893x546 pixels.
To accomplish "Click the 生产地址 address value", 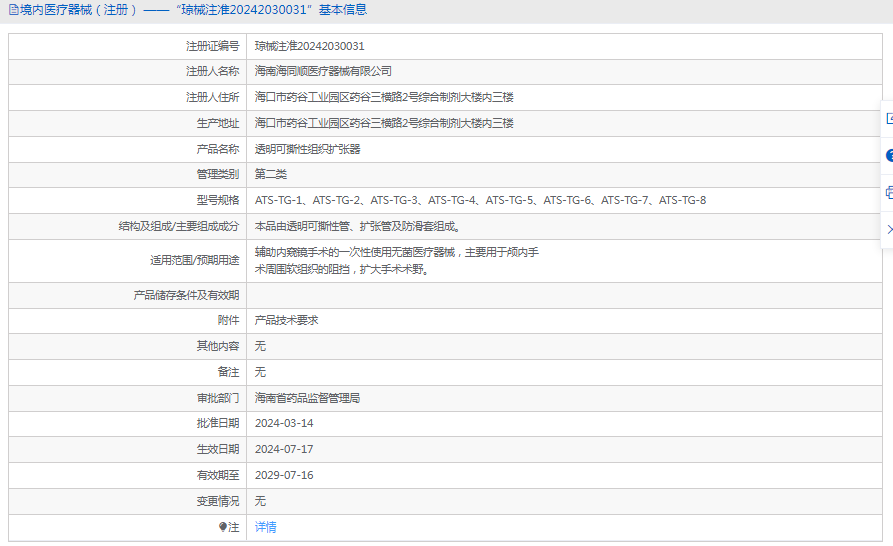I will point(384,123).
